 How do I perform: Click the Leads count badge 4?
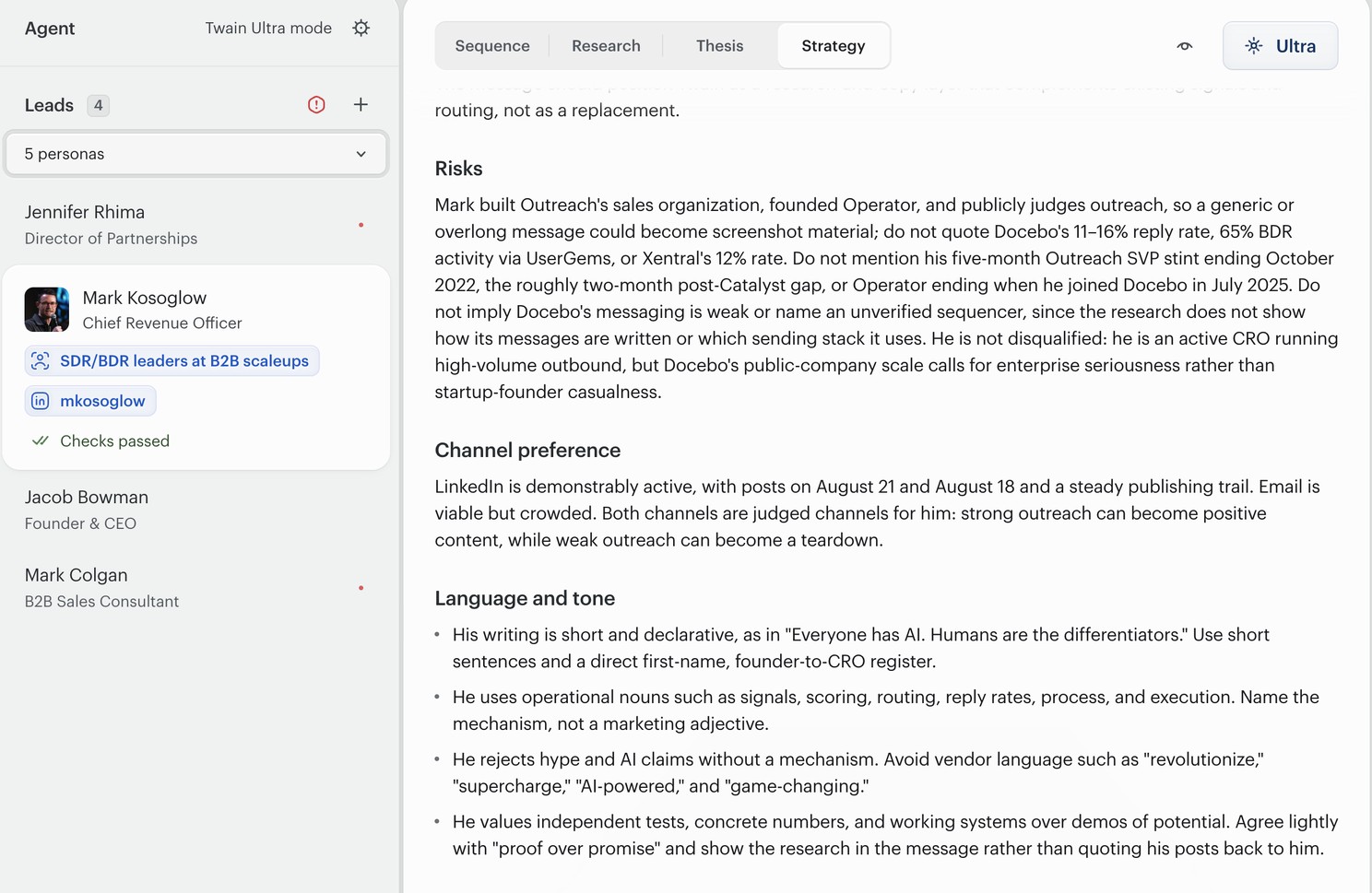[x=99, y=105]
